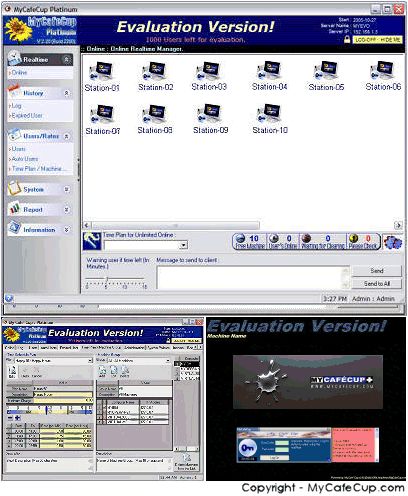Select the Station-08 computer icon
The height and width of the screenshot is (496, 408).
pyautogui.click(x=154, y=114)
